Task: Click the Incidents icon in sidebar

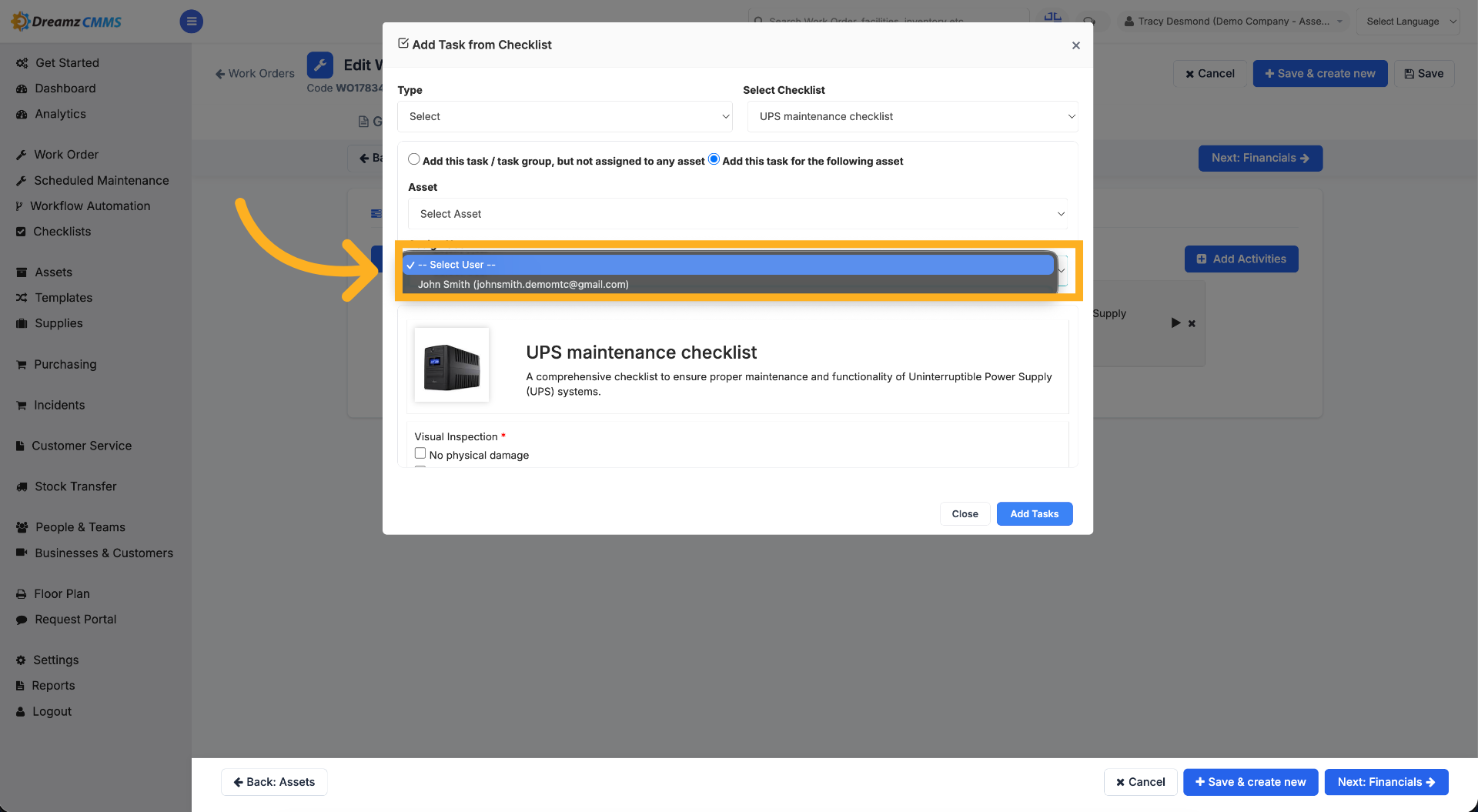Action: 22,406
